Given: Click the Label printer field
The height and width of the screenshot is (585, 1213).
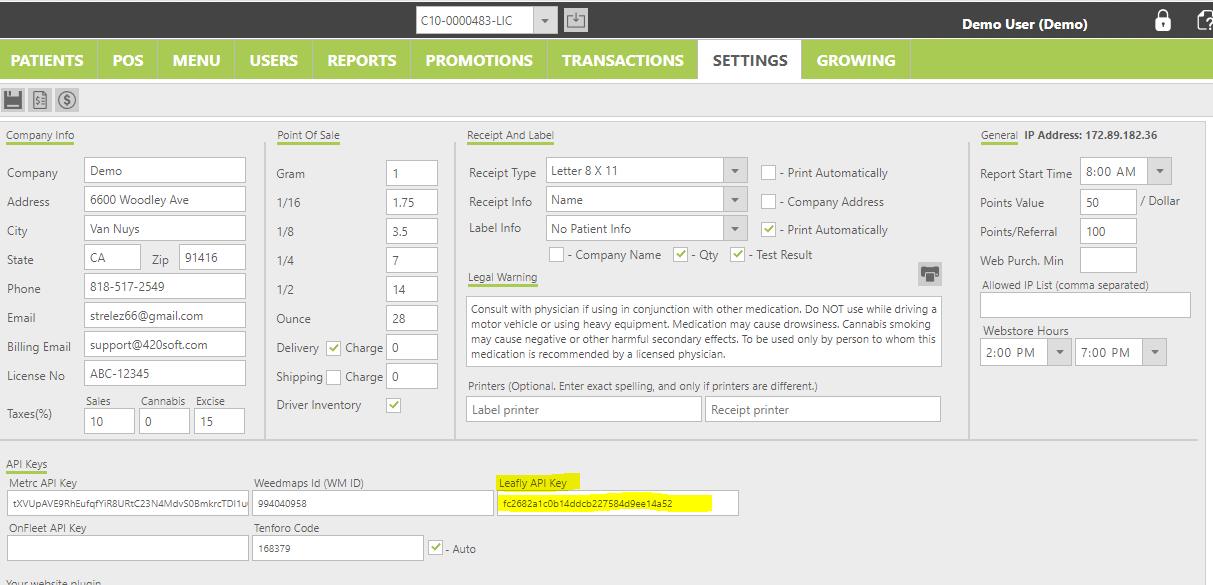Looking at the screenshot, I should pyautogui.click(x=584, y=409).
